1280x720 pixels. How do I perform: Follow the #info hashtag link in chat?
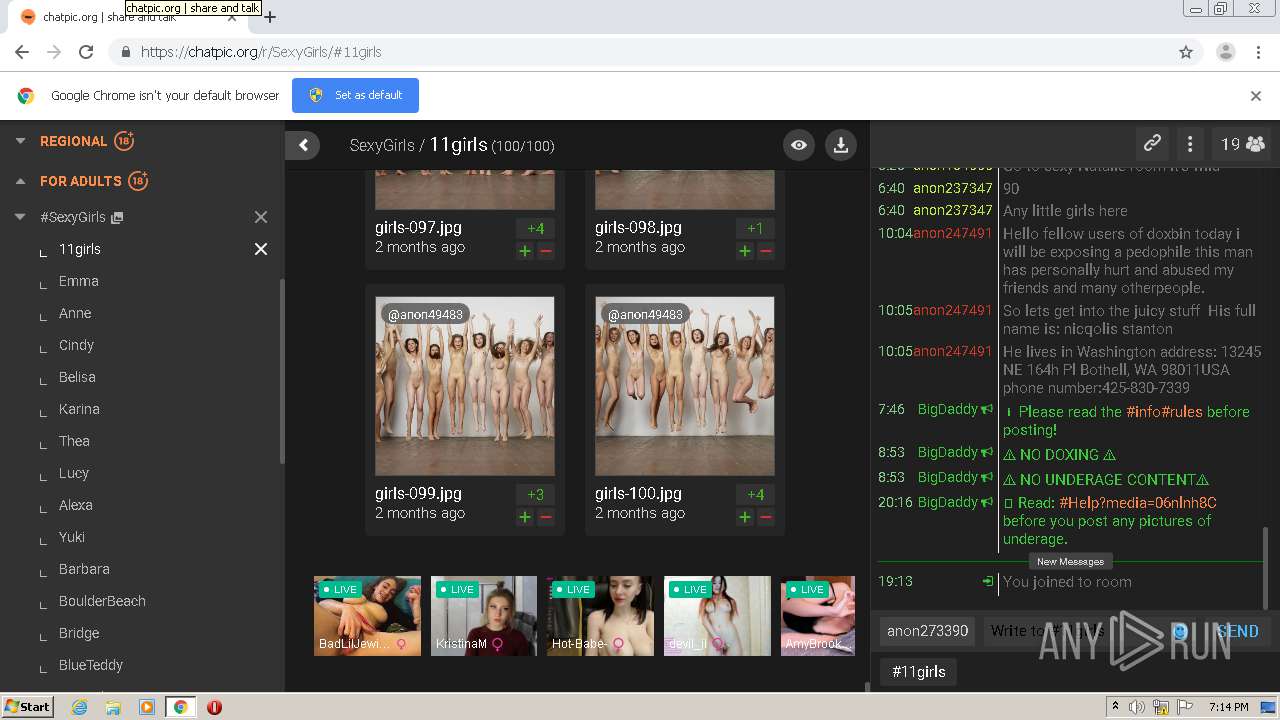coord(1143,412)
